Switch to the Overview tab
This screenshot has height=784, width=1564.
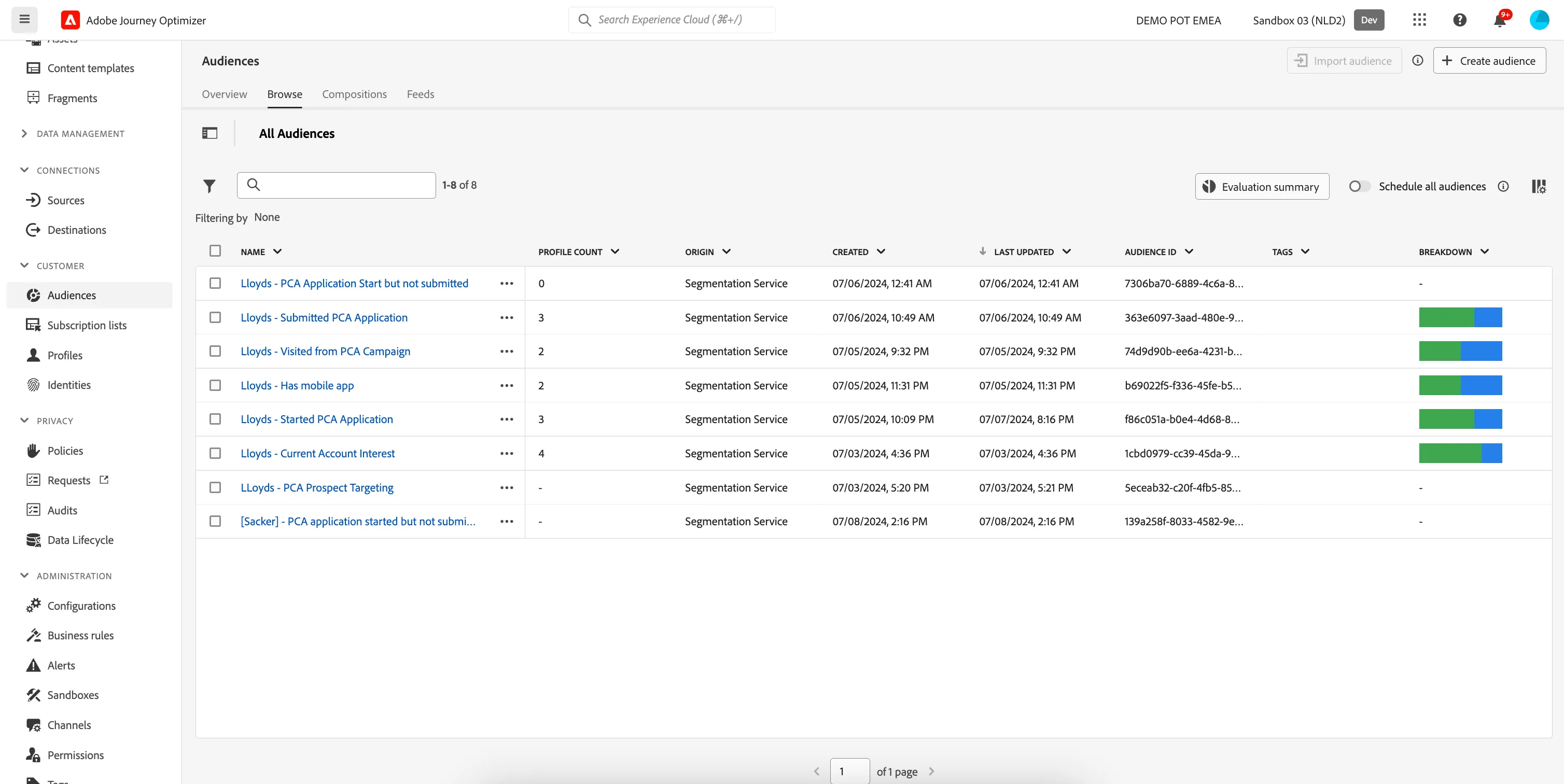click(224, 94)
